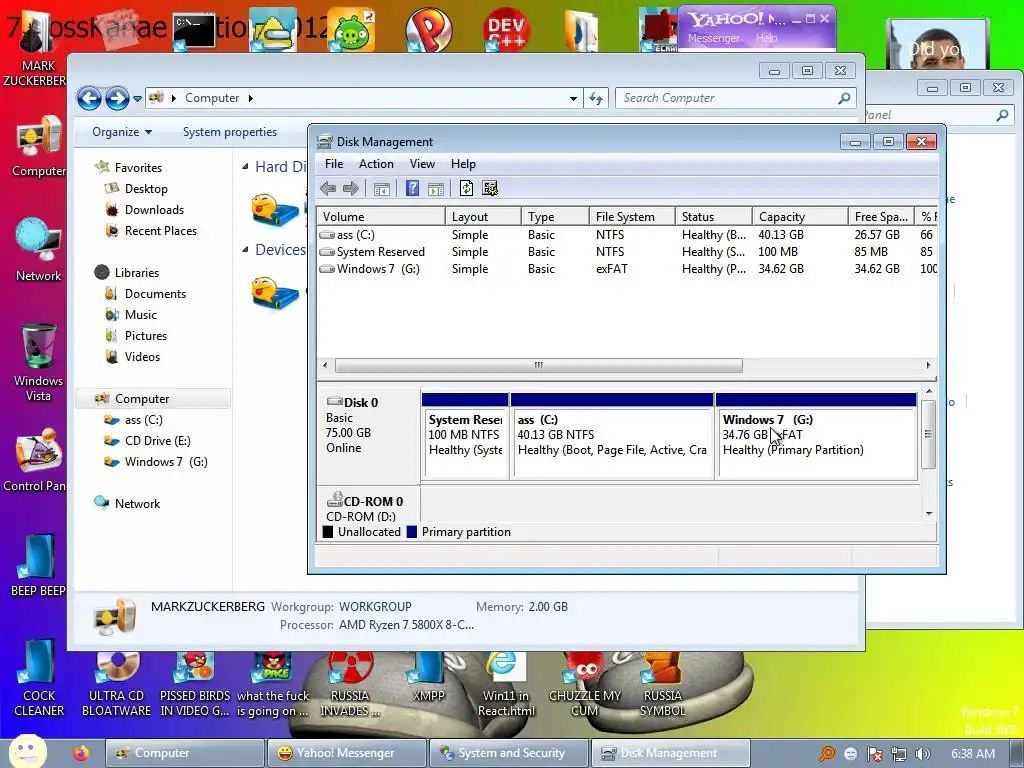Click the horizontal scrollbar in volume list

(539, 365)
